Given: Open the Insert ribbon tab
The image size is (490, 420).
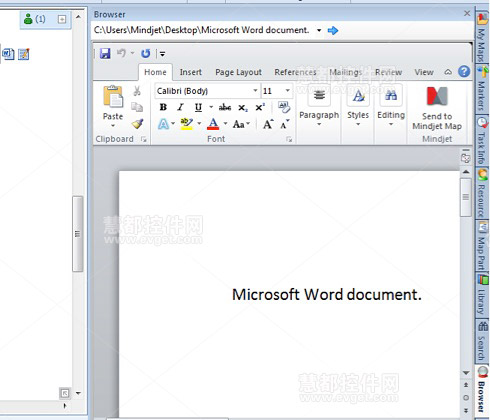Looking at the screenshot, I should click(191, 72).
